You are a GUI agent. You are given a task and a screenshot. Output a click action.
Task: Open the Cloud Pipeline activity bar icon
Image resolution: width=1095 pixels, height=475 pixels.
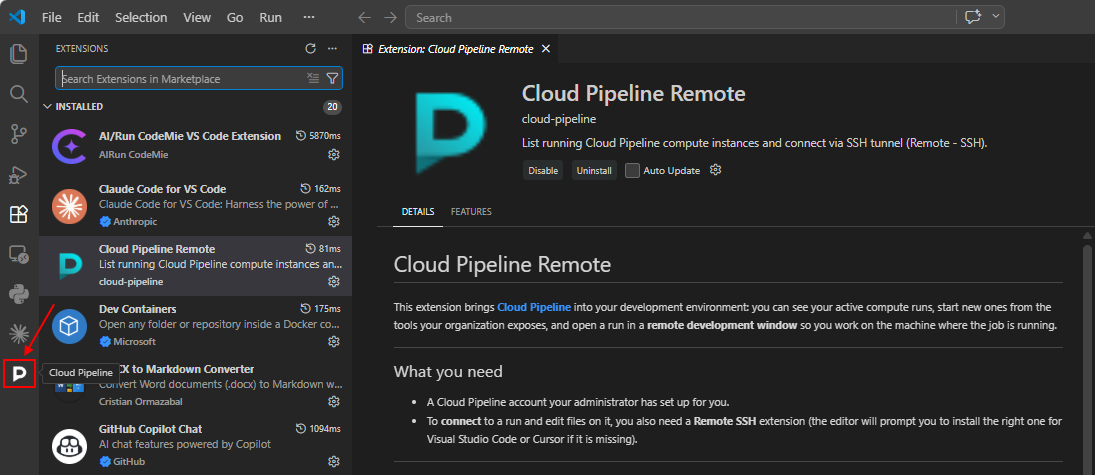[x=19, y=374]
